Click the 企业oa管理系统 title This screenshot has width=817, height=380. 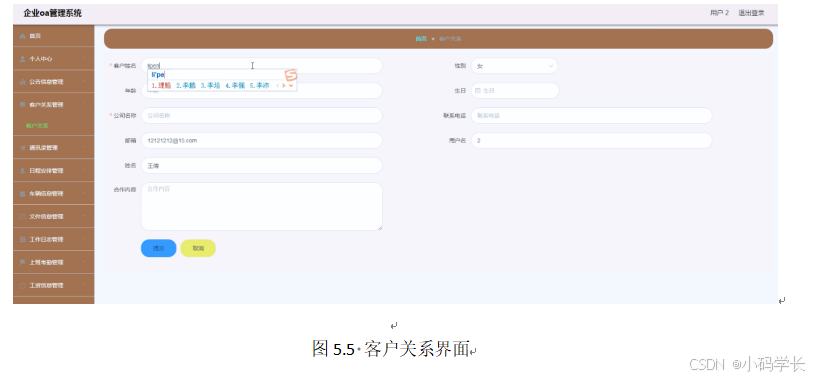[53, 13]
